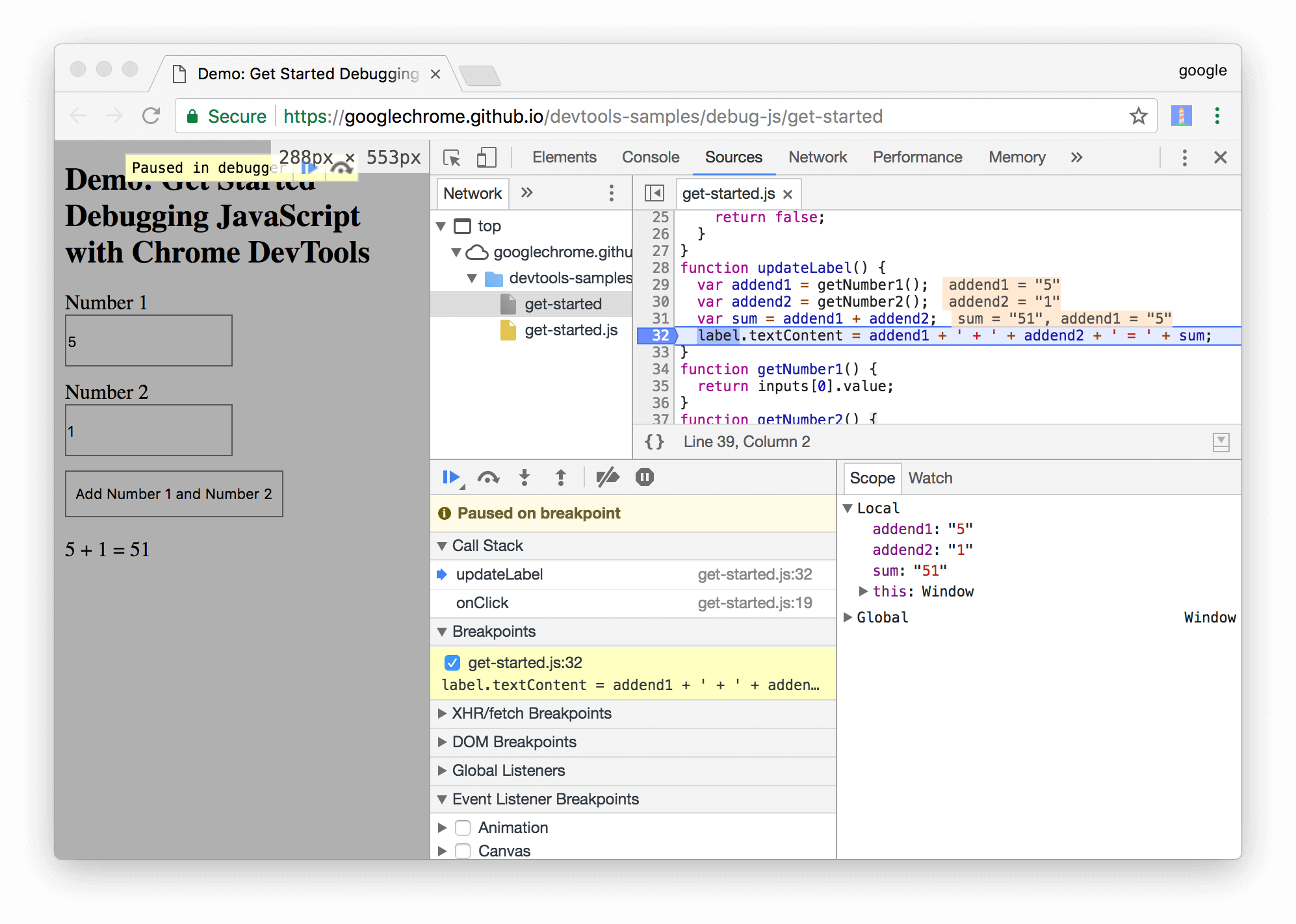Expand this: Window in Scope panel
This screenshot has width=1296, height=924.
coord(864,591)
